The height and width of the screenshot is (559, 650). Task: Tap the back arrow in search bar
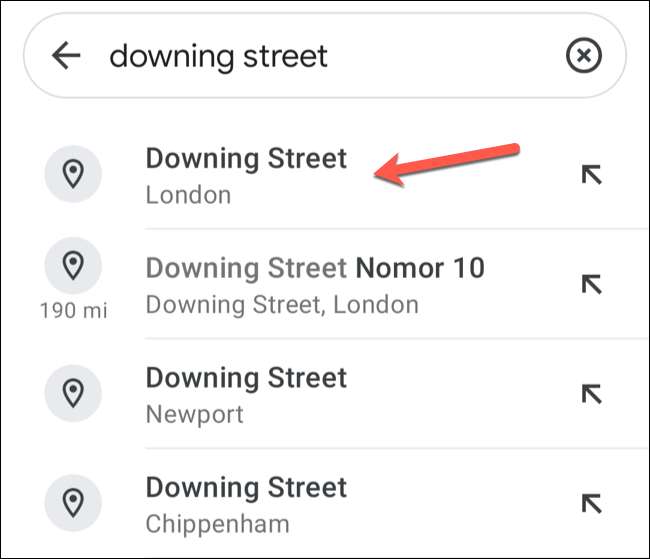[66, 56]
